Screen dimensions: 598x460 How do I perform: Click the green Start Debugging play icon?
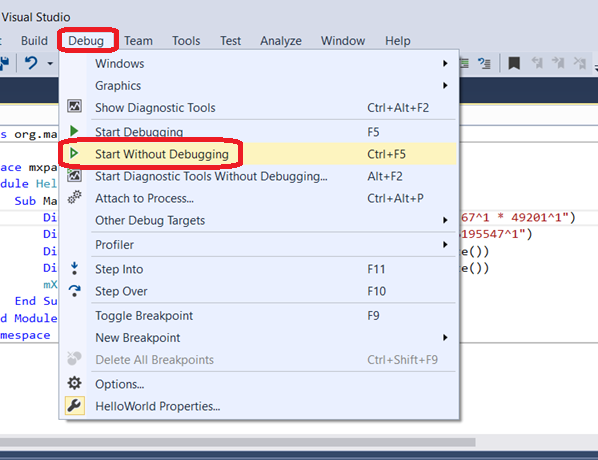pyautogui.click(x=74, y=131)
